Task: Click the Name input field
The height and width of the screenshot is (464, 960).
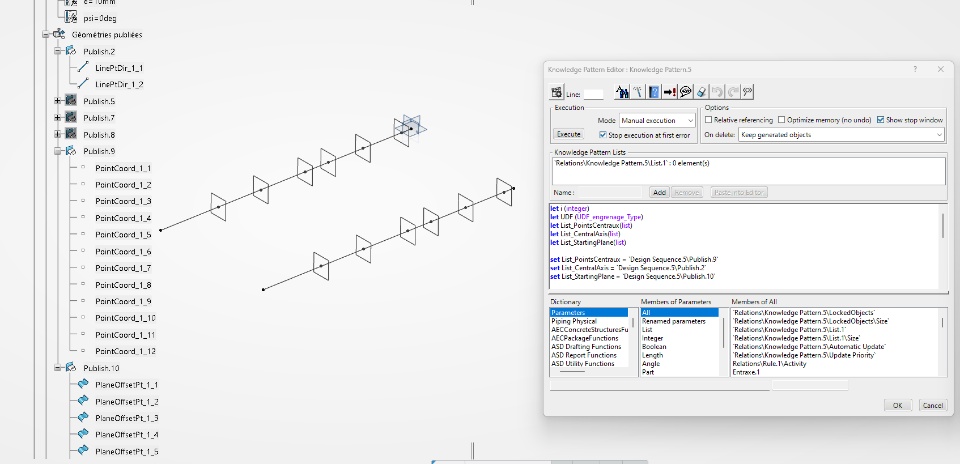Action: pyautogui.click(x=609, y=192)
